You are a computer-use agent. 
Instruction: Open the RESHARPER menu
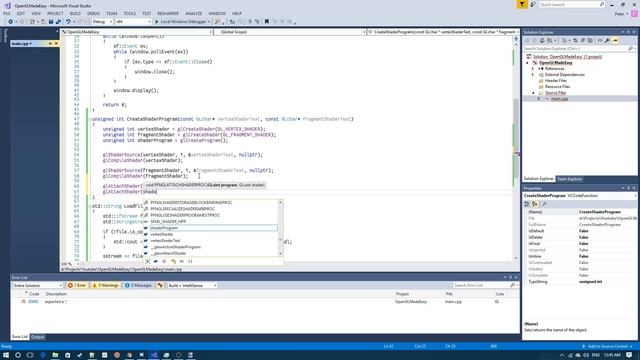click(x=168, y=13)
